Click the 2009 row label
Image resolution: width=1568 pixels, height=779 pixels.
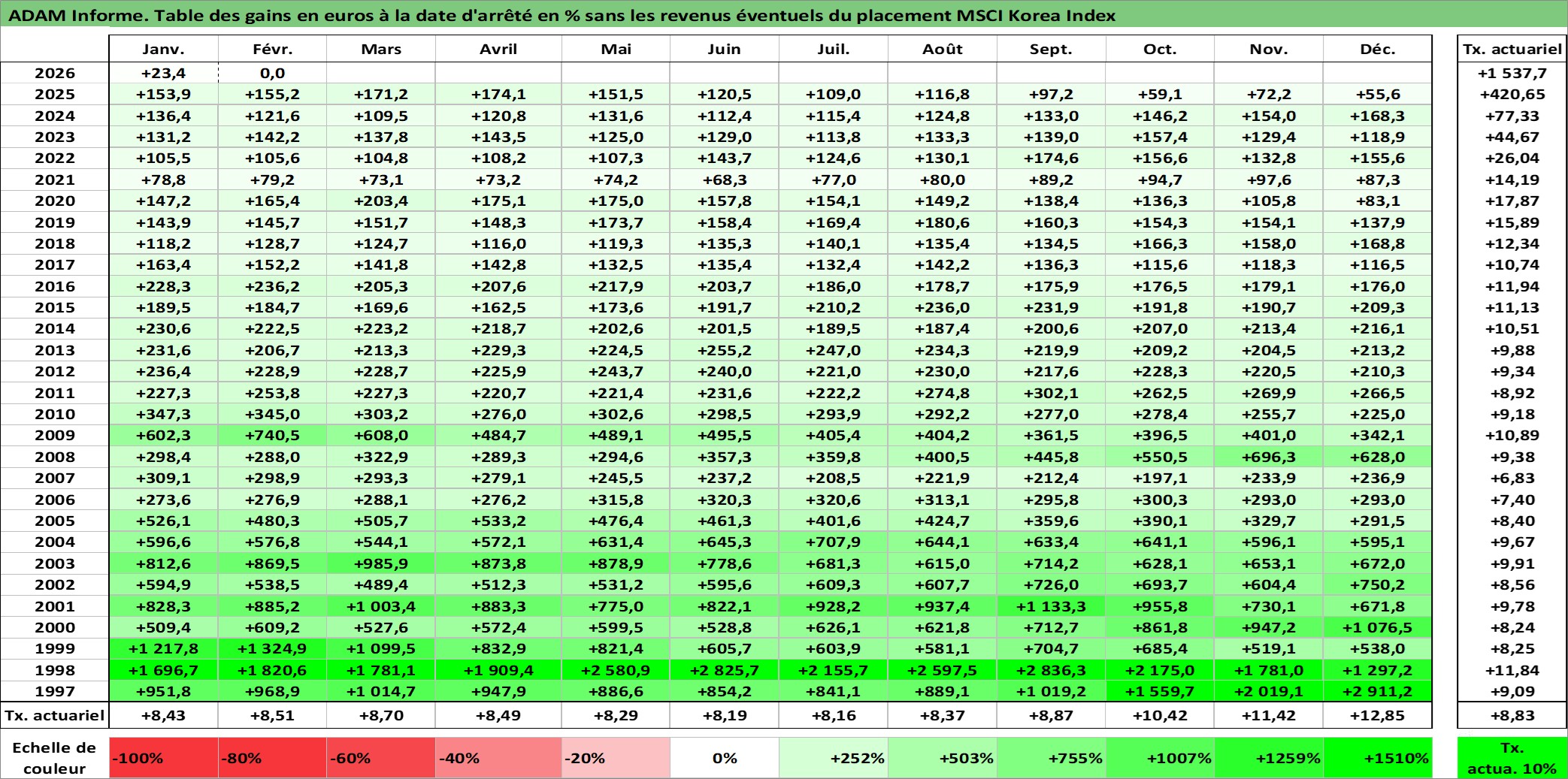[55, 435]
